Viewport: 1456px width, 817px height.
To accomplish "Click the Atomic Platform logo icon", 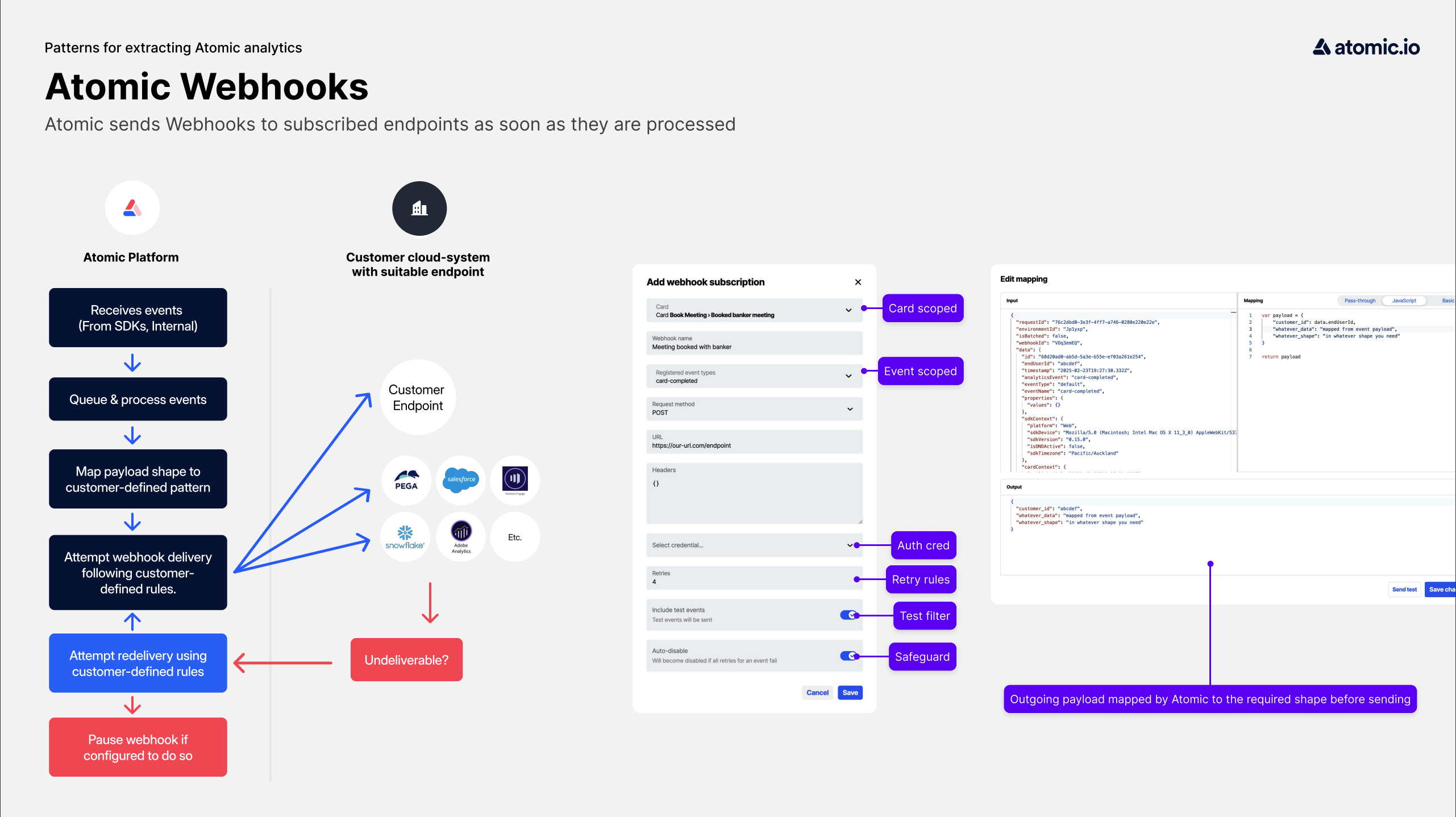I will [x=133, y=208].
